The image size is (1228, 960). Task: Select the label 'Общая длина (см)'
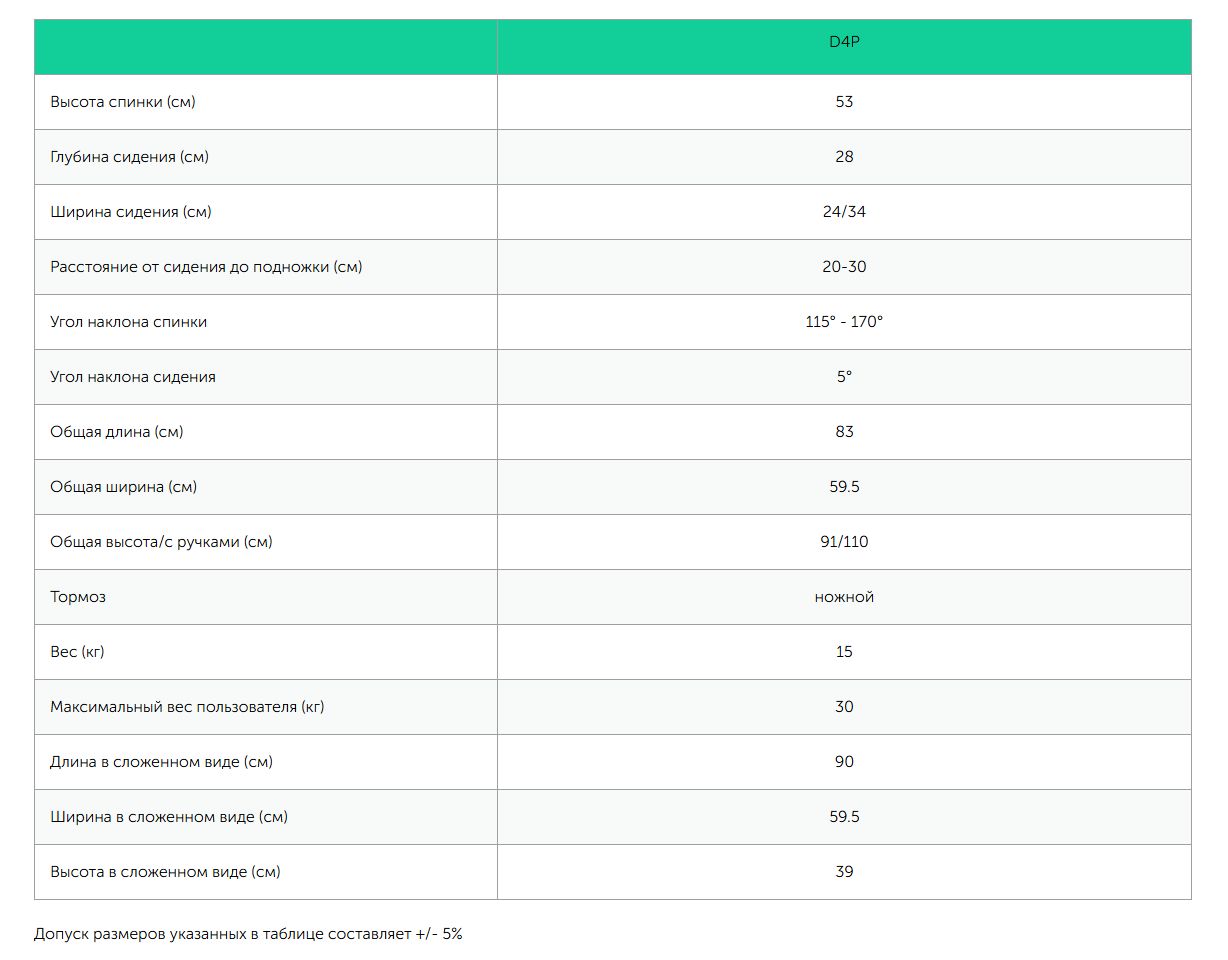(117, 432)
